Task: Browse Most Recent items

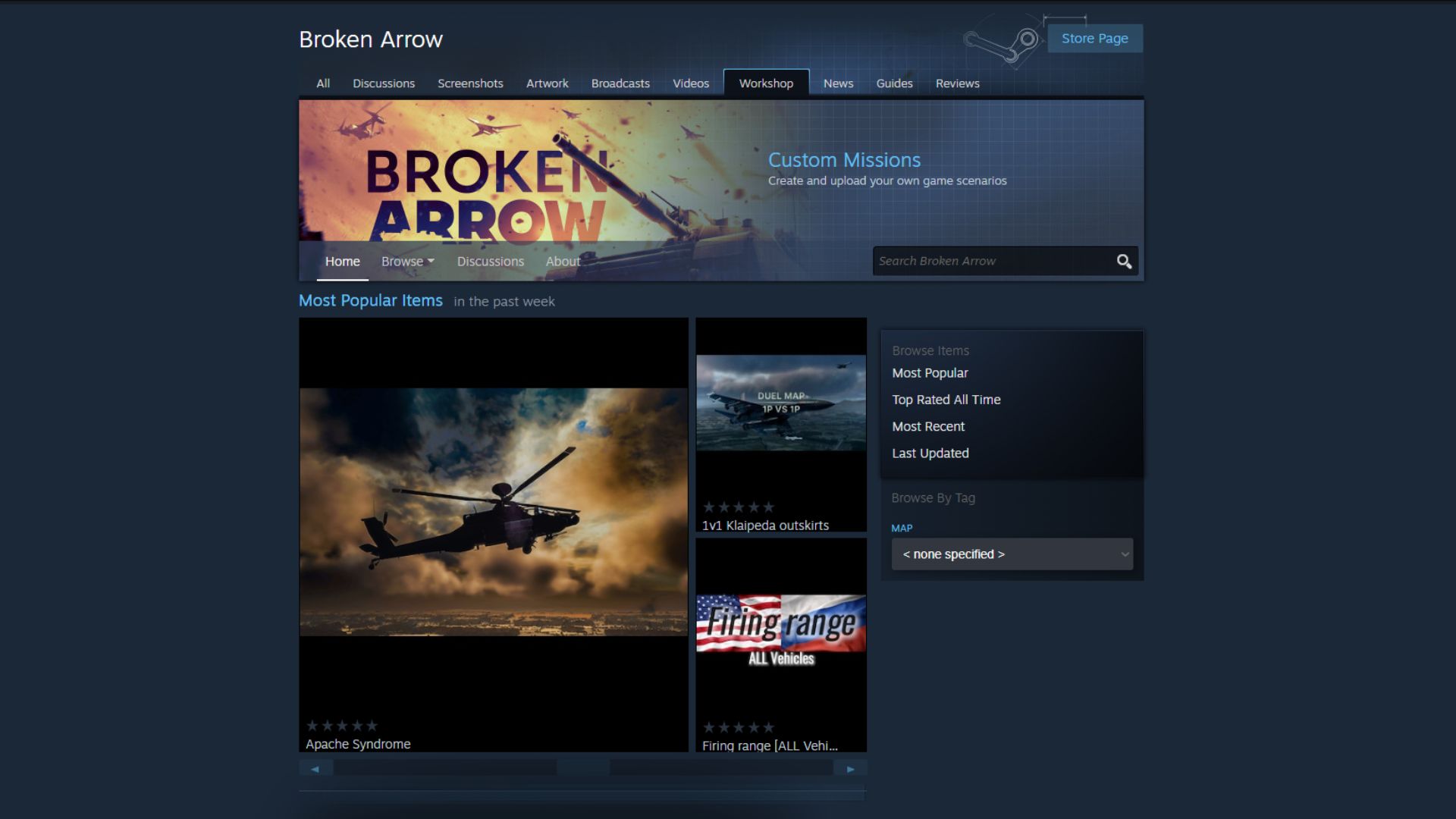Action: pos(928,426)
